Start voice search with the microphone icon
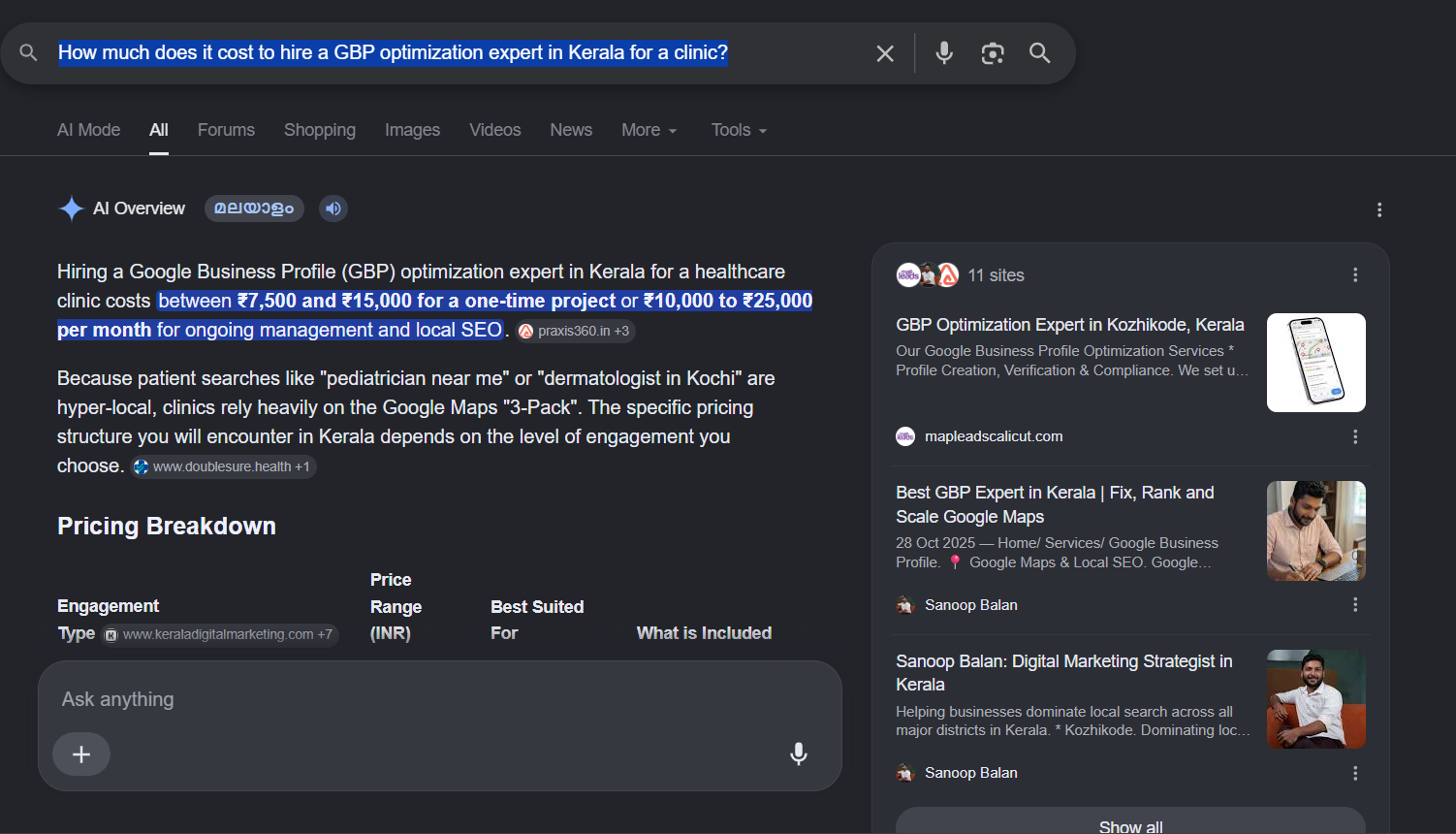 coord(944,53)
